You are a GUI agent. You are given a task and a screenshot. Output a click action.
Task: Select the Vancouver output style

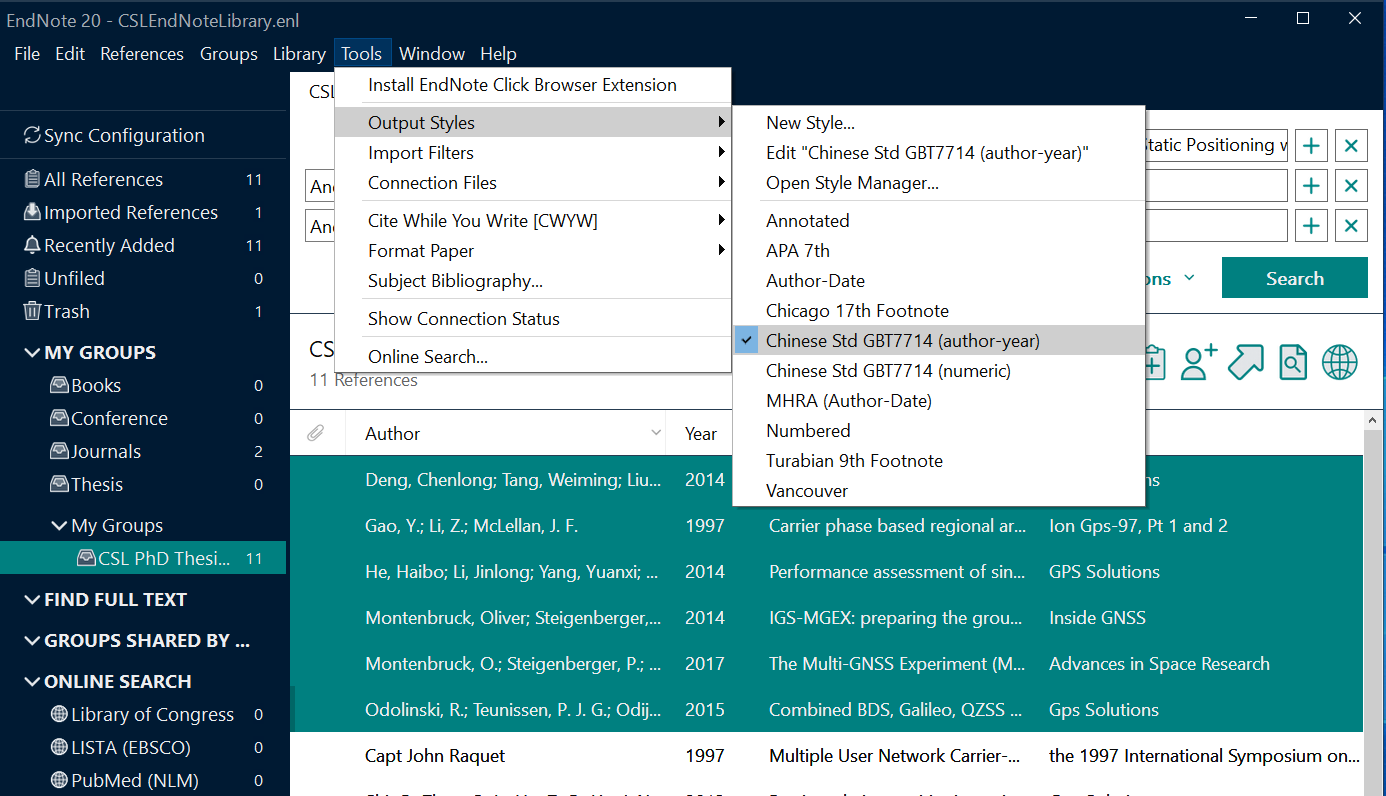tap(938, 491)
